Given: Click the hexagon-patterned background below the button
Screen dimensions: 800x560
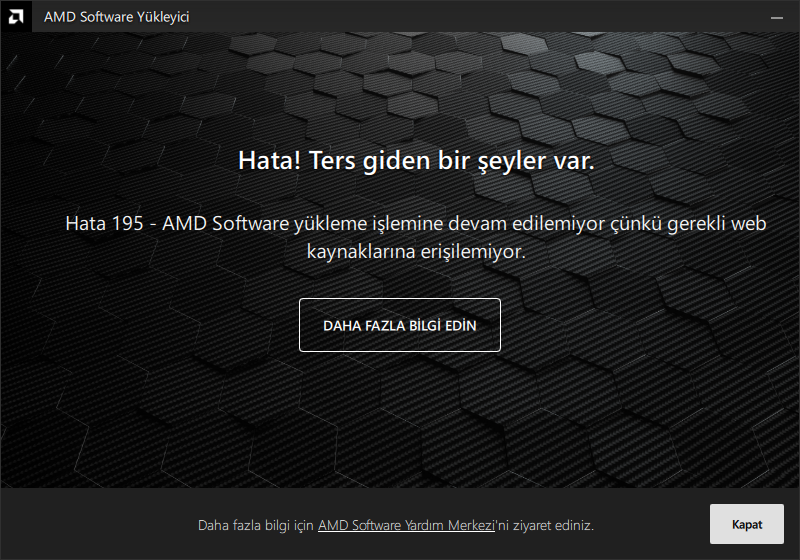Looking at the screenshot, I should coord(399,418).
